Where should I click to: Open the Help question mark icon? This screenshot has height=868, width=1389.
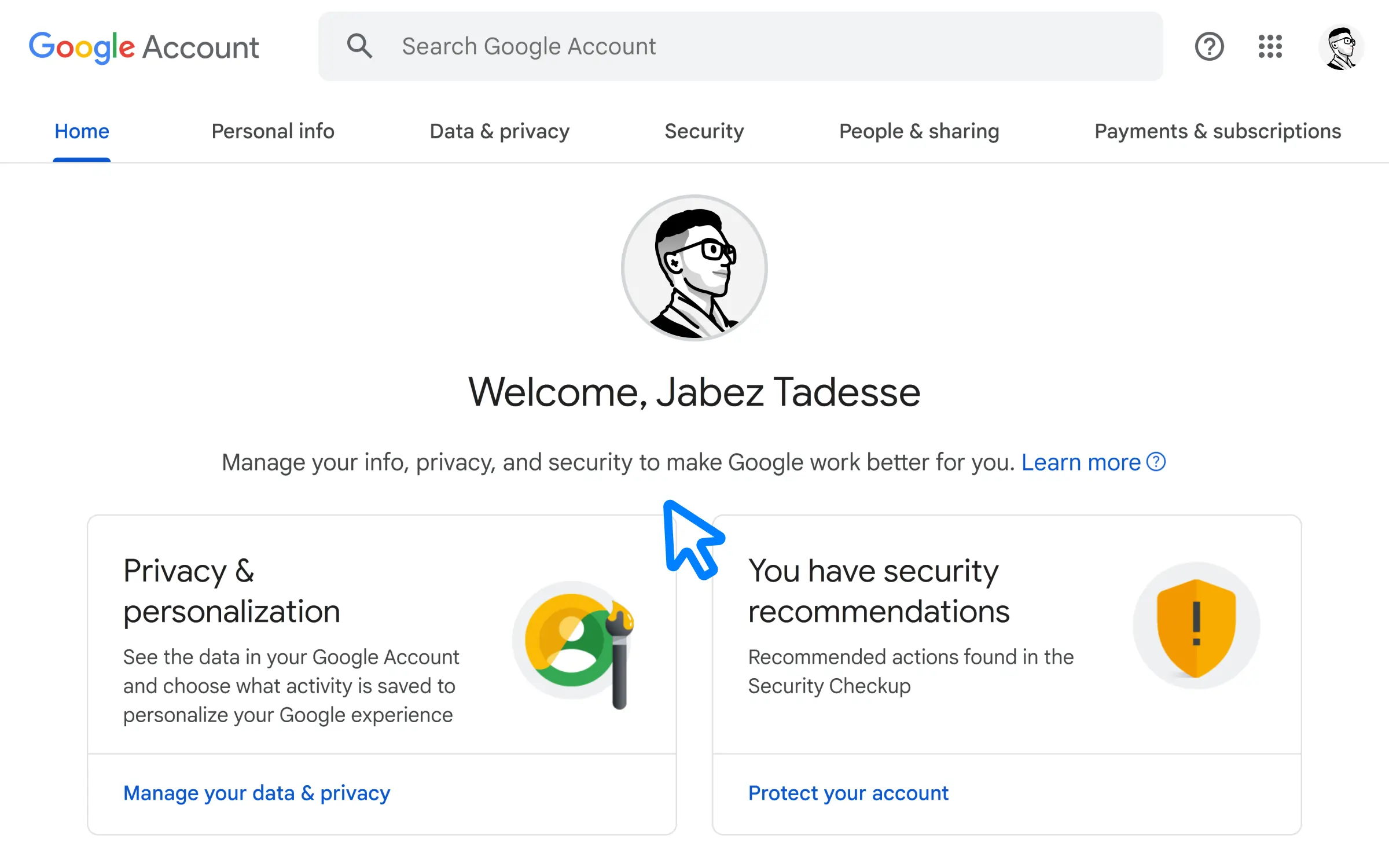coord(1209,46)
